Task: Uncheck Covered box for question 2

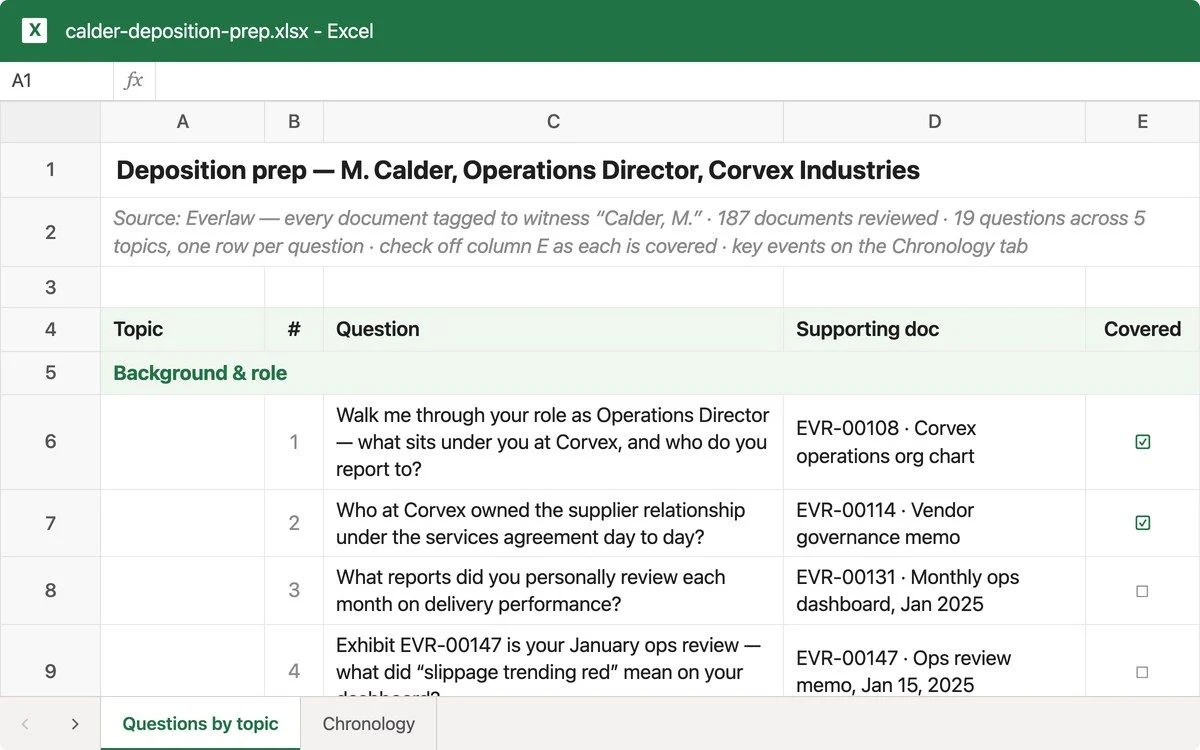Action: (1143, 523)
